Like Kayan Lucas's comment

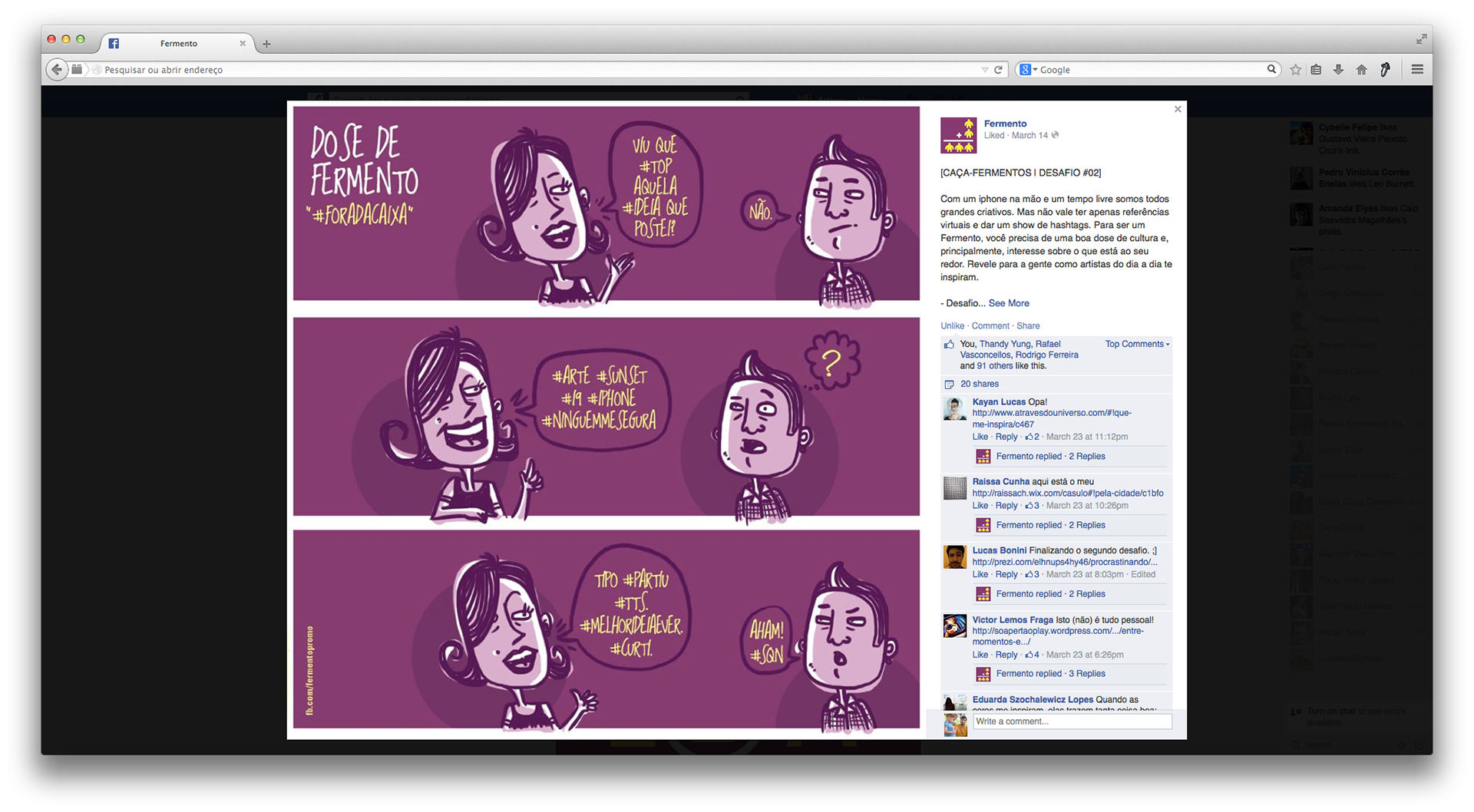(980, 437)
